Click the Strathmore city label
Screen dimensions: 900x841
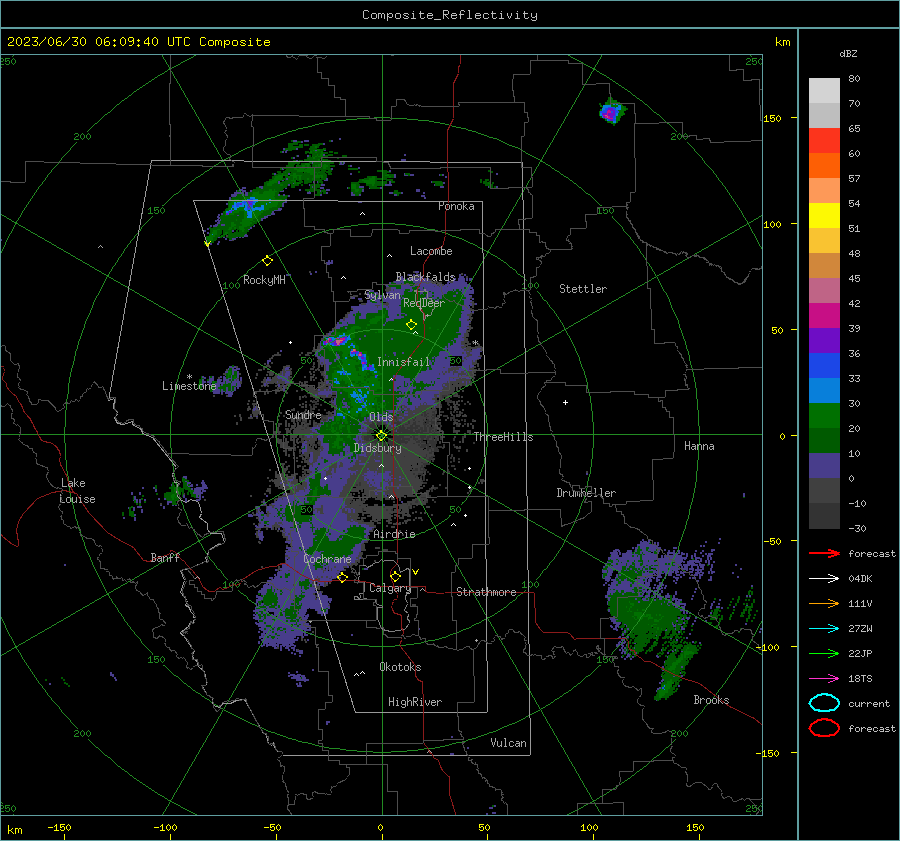pos(486,592)
